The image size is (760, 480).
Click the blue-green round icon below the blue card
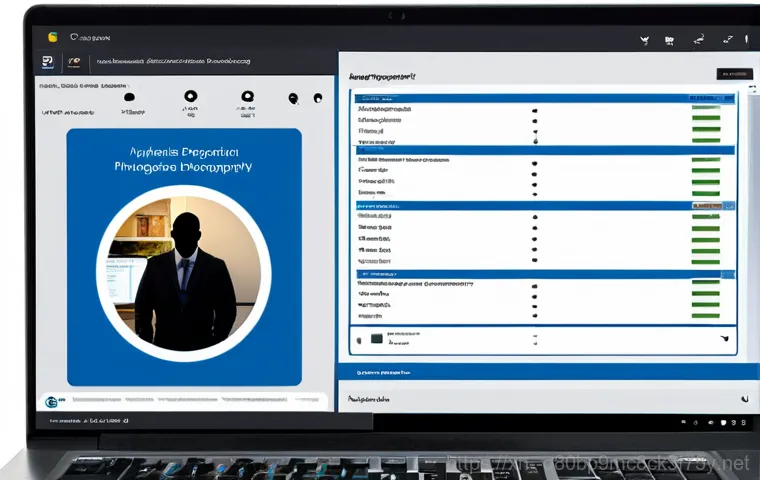click(x=51, y=401)
